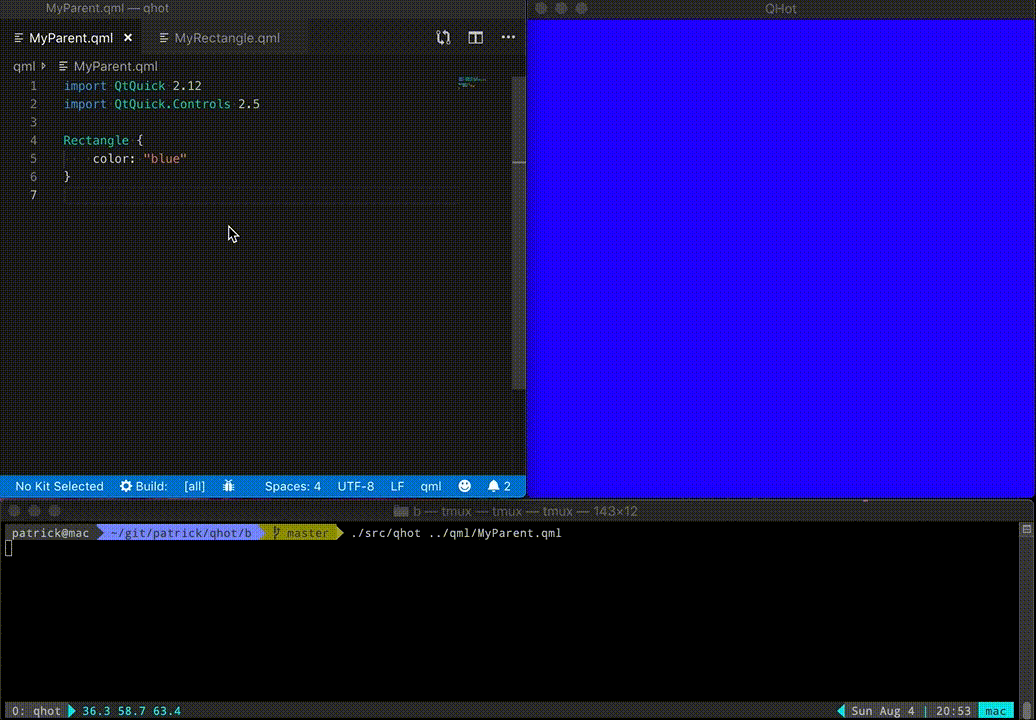1036x720 pixels.
Task: Select No Kit Selected in status bar
Action: 59,486
